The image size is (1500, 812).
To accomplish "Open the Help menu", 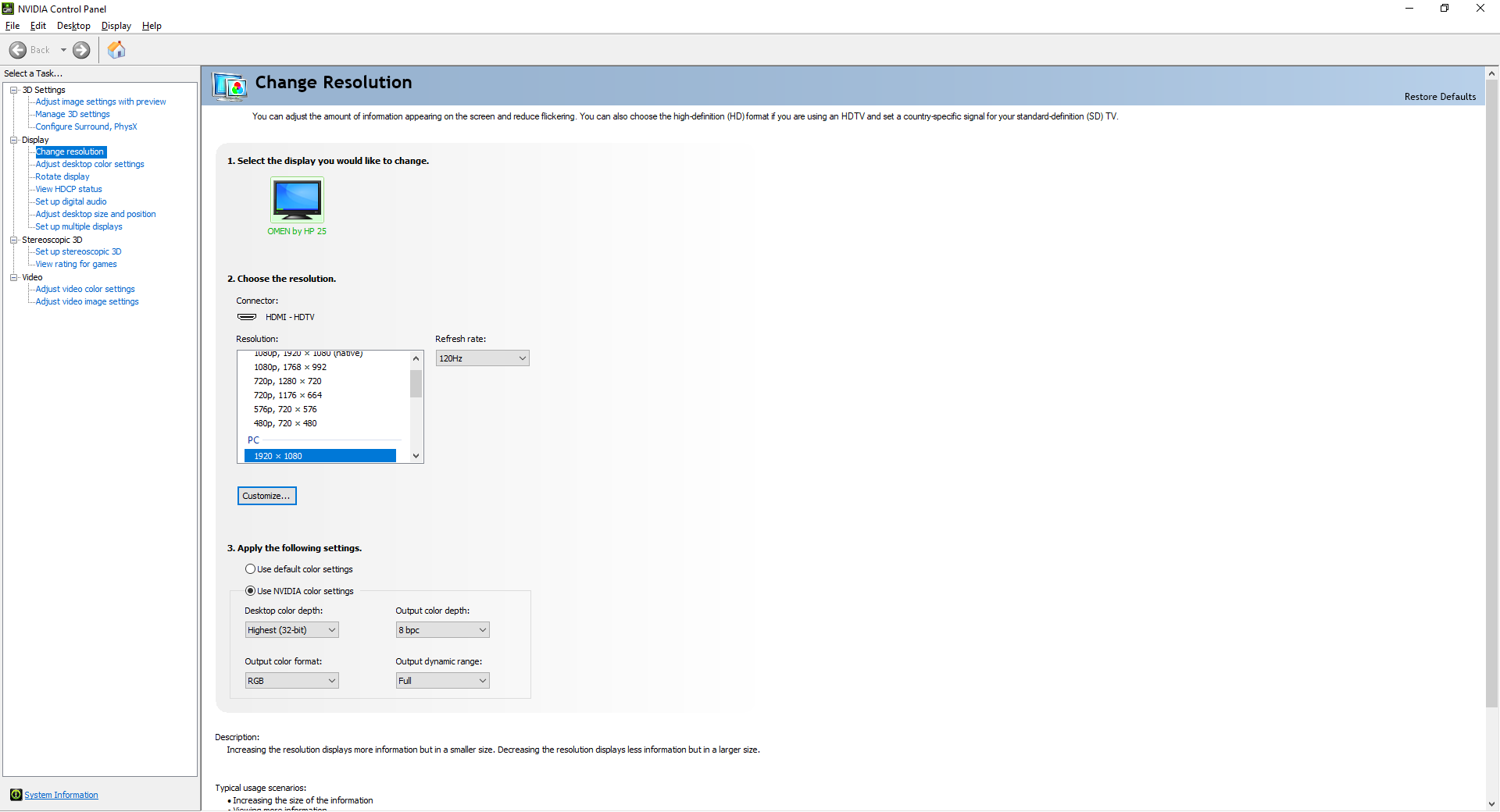I will click(x=152, y=26).
